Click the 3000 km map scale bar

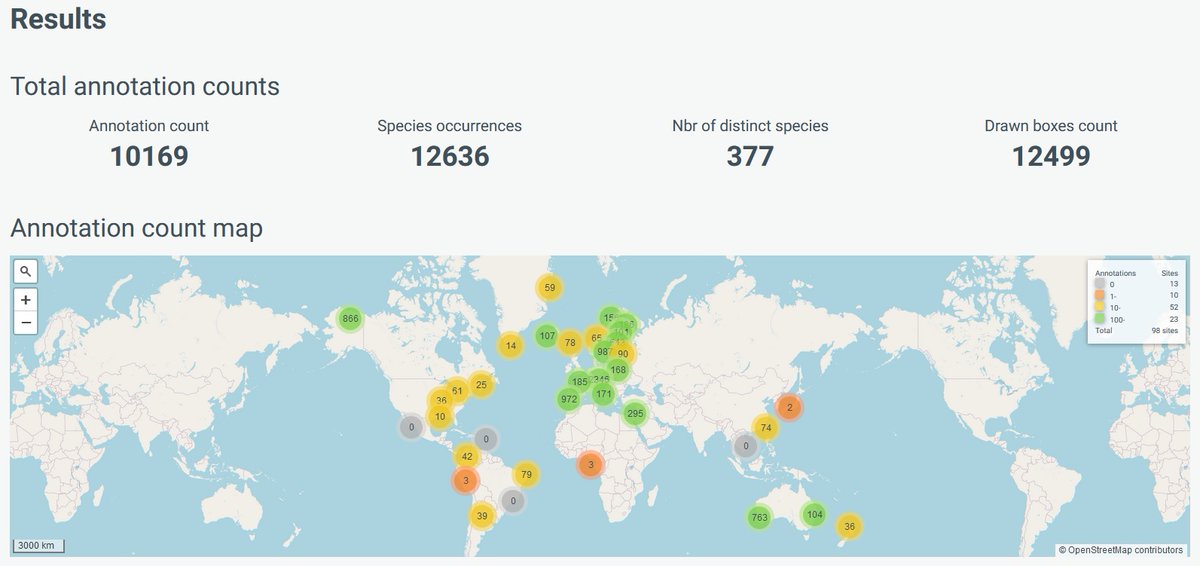[x=39, y=545]
